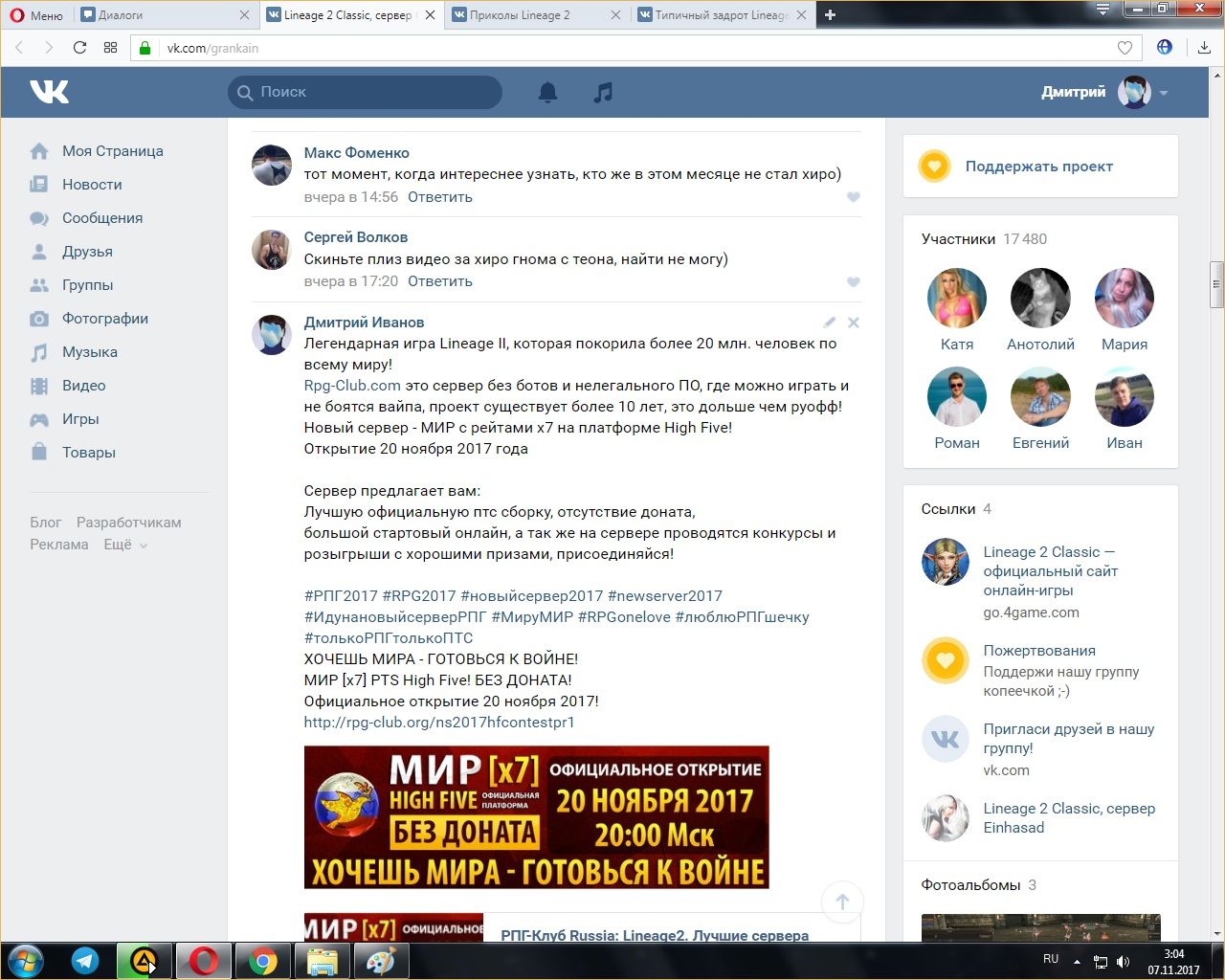The image size is (1225, 980).
Task: Click the #РПГ2017 hashtag
Action: pos(341,596)
